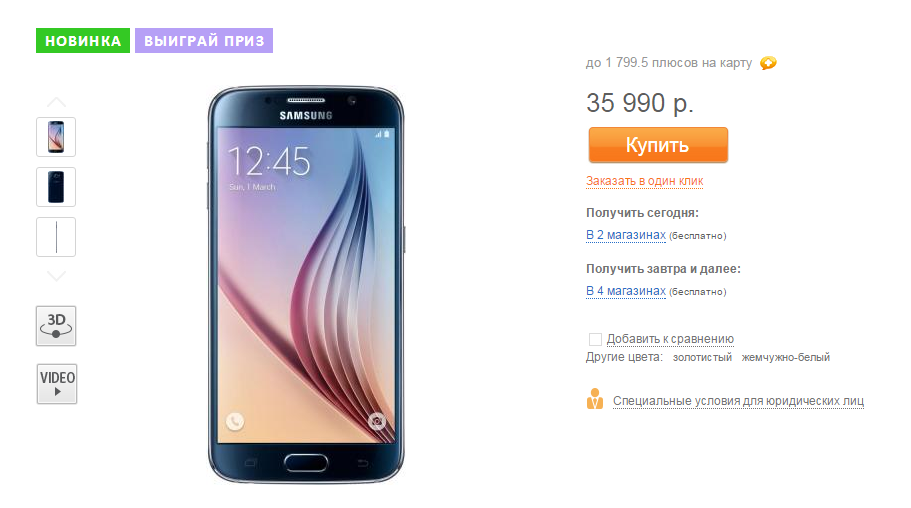Choose the жемчужно-белый color option

[x=786, y=357]
